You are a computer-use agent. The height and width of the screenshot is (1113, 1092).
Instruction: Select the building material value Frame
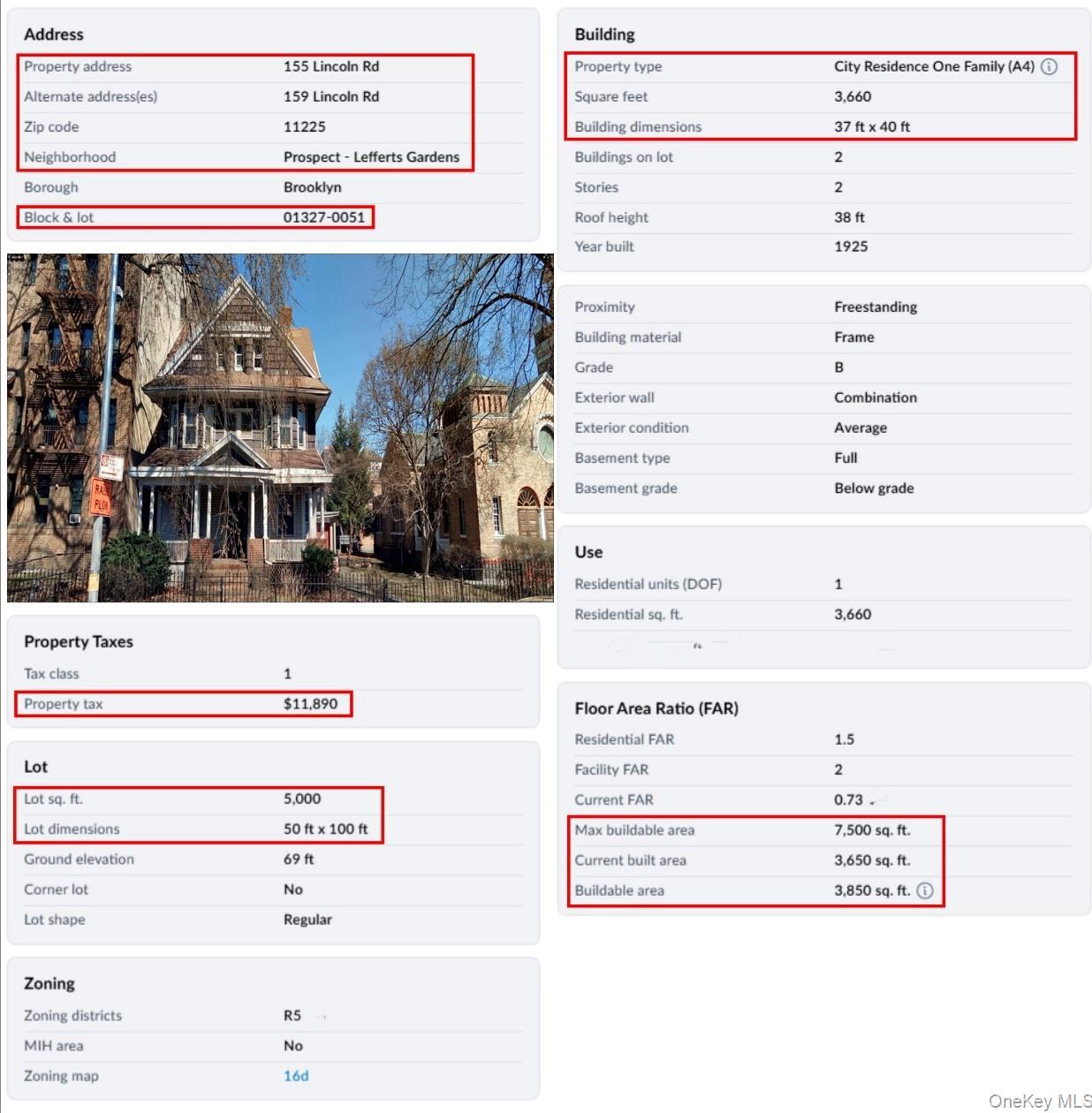tap(854, 337)
